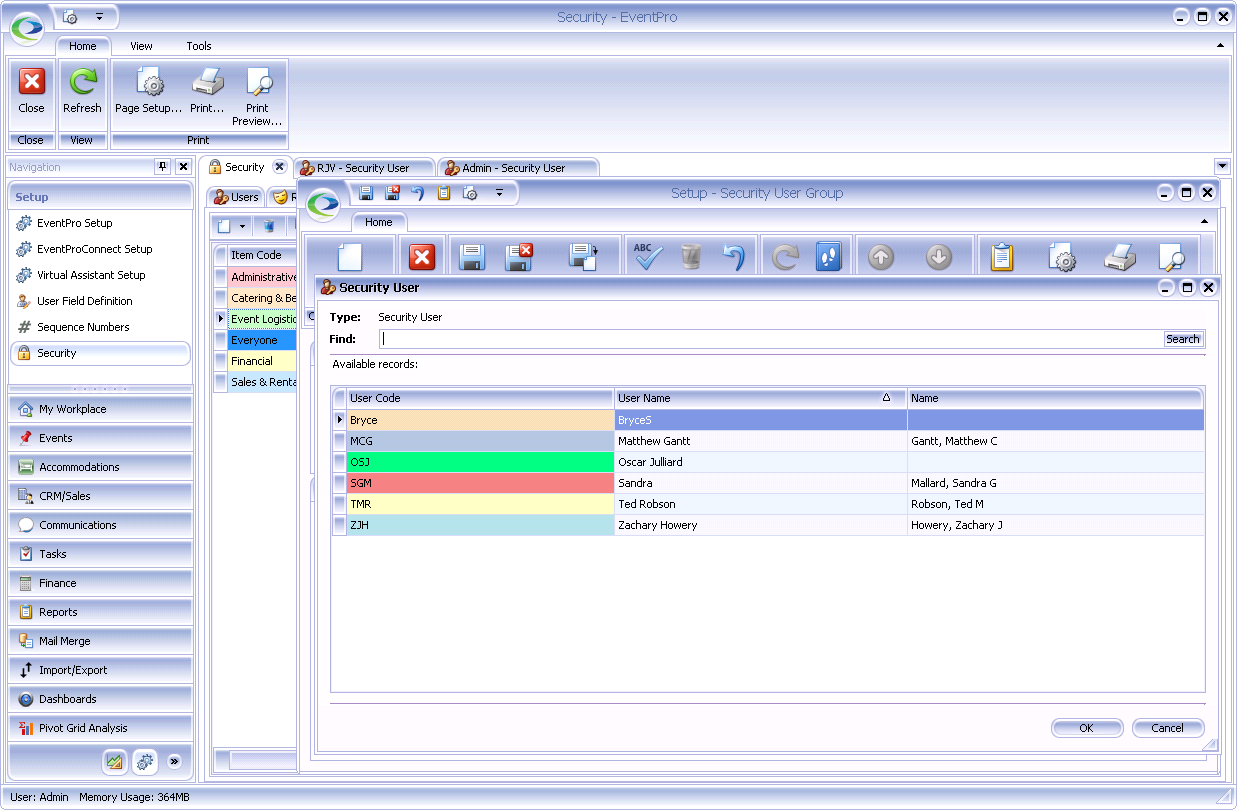Click the footprints audit trail icon
This screenshot has width=1237, height=810.
[x=829, y=257]
